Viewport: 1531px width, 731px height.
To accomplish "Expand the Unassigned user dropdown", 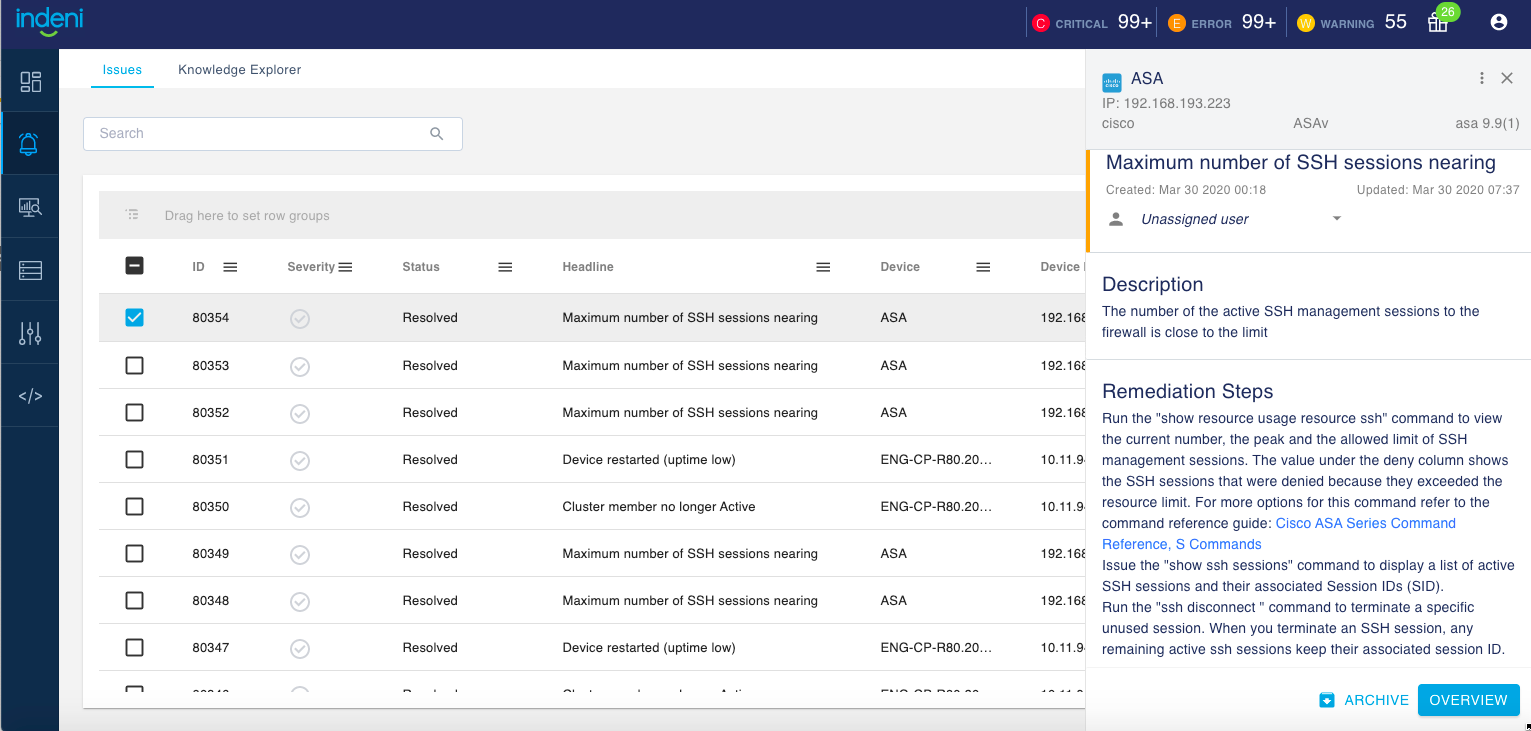I will (x=1336, y=219).
